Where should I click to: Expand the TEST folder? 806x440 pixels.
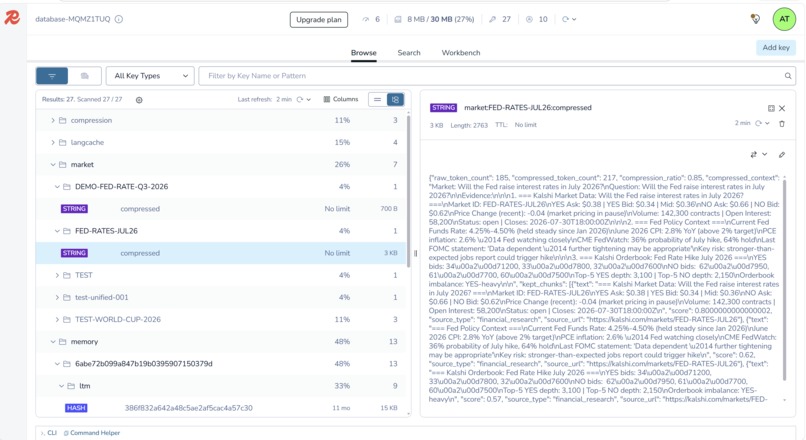point(57,275)
